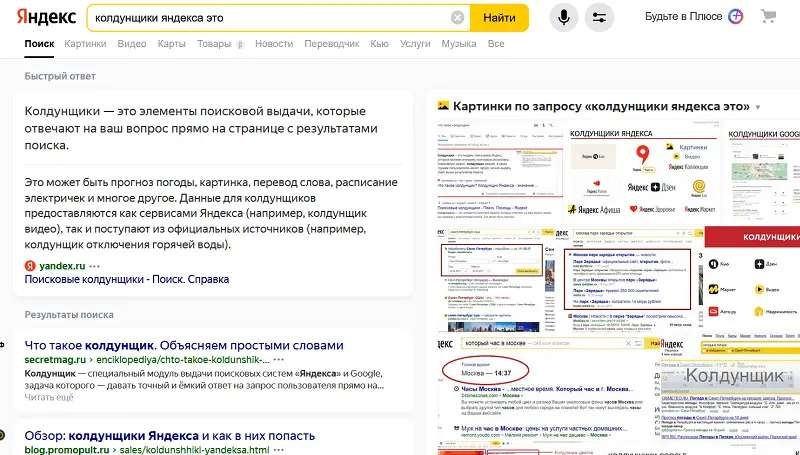Open the Москва — 14:37 time thumbnail
The height and width of the screenshot is (455, 800).
click(549, 386)
